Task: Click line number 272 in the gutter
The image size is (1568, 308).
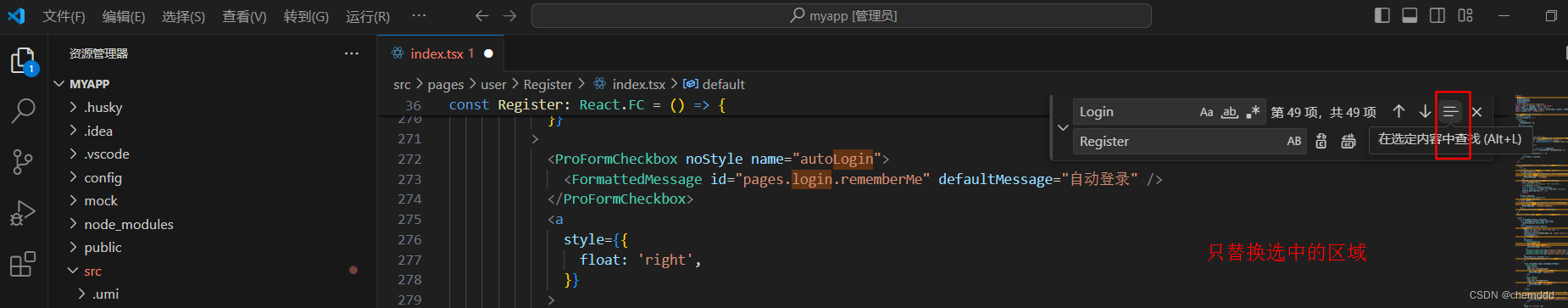Action: (409, 159)
